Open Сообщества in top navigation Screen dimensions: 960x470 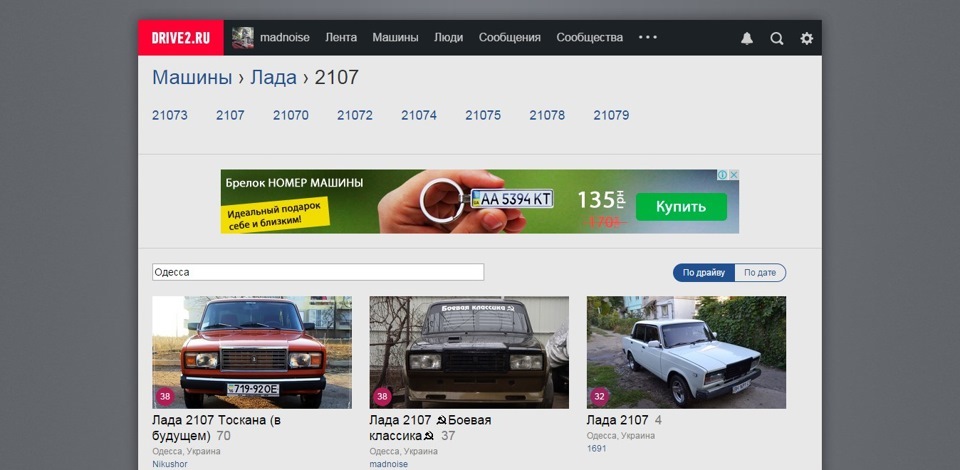pyautogui.click(x=590, y=37)
